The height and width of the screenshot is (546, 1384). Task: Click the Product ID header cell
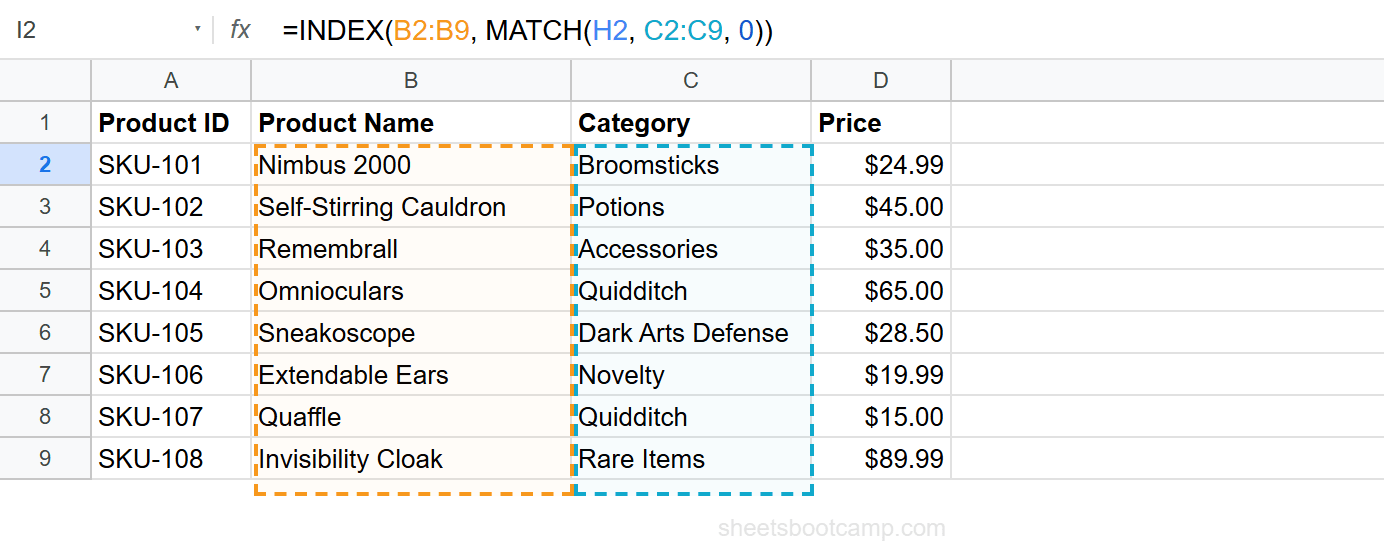click(171, 123)
